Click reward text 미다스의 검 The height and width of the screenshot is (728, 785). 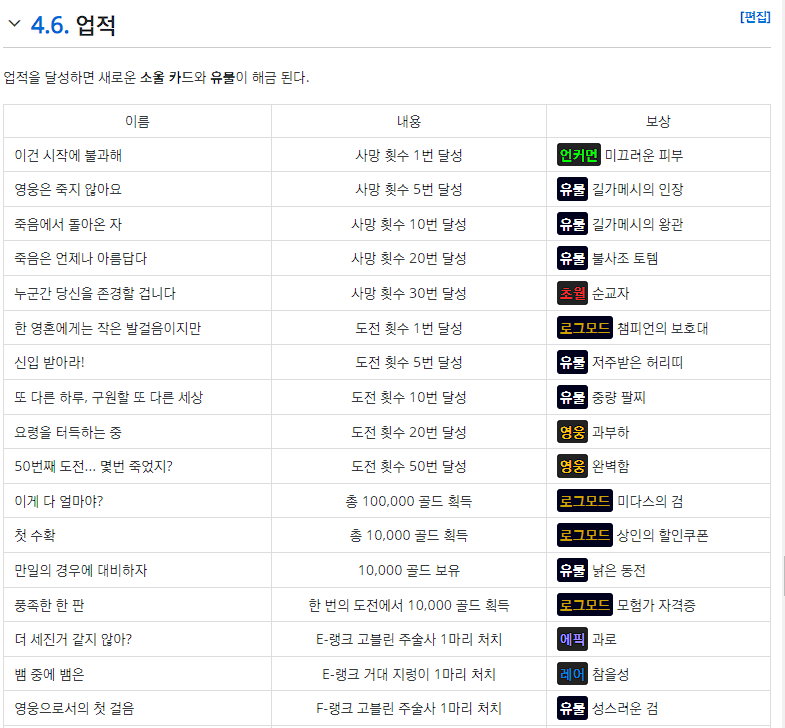coord(650,501)
